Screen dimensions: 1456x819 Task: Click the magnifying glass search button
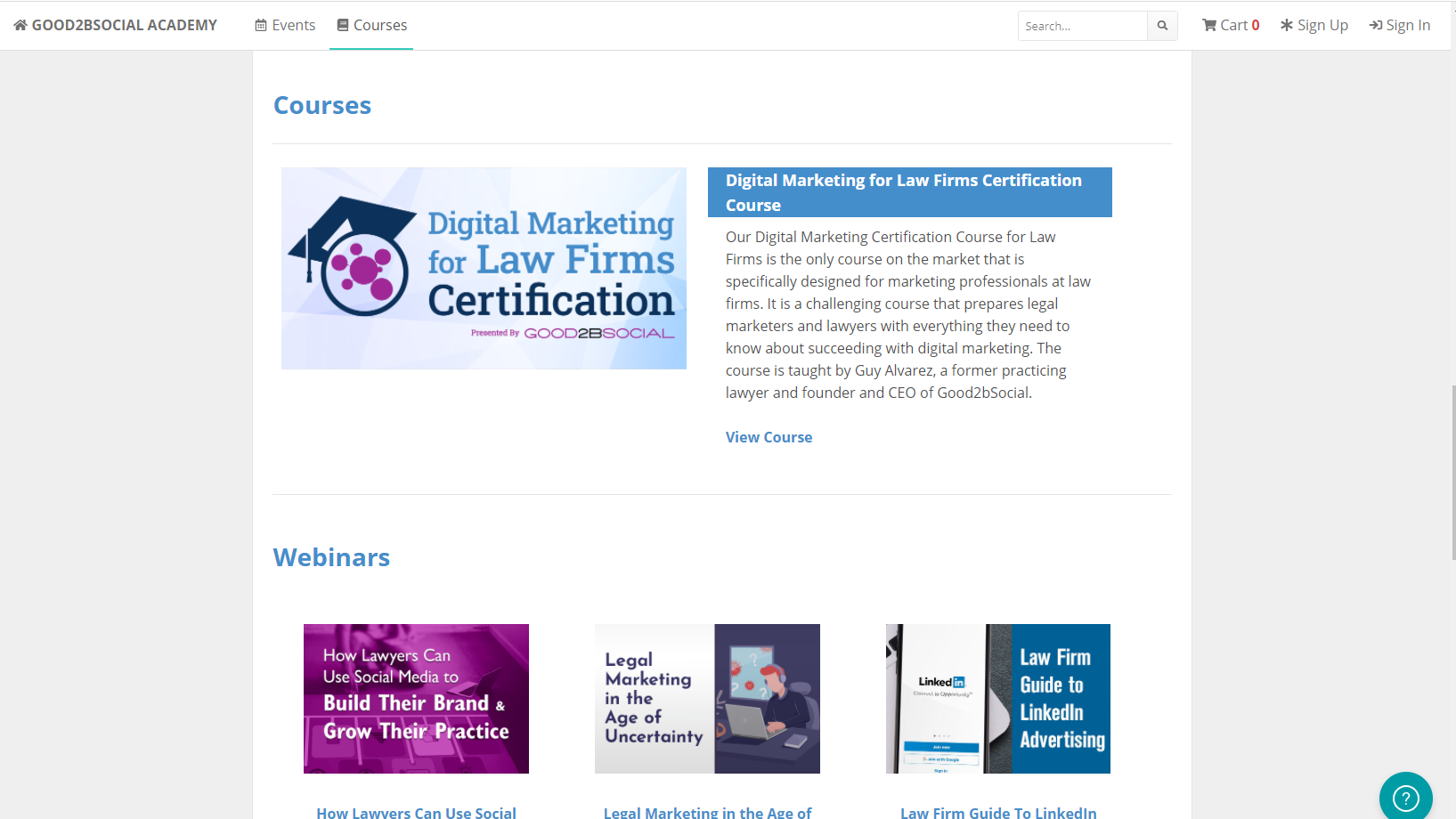(1162, 26)
